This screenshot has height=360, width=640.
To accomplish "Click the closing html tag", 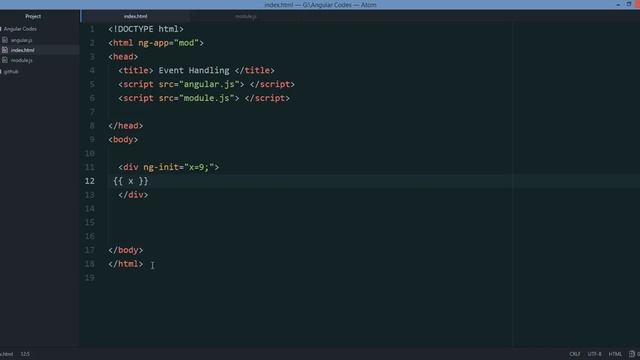I will pos(126,264).
